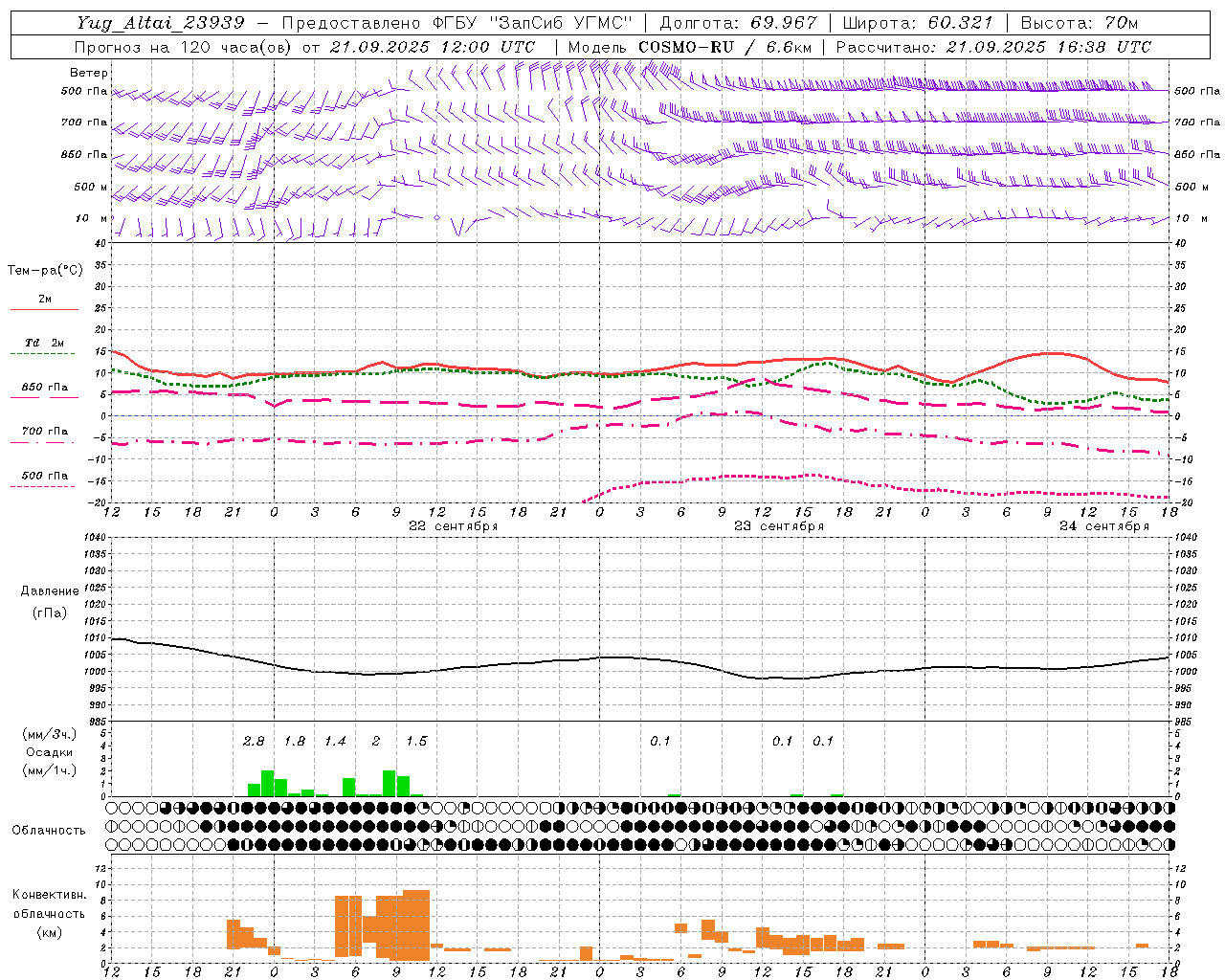The image size is (1225, 980).
Task: Click the Td 2м dew point legend entry
Action: [44, 343]
